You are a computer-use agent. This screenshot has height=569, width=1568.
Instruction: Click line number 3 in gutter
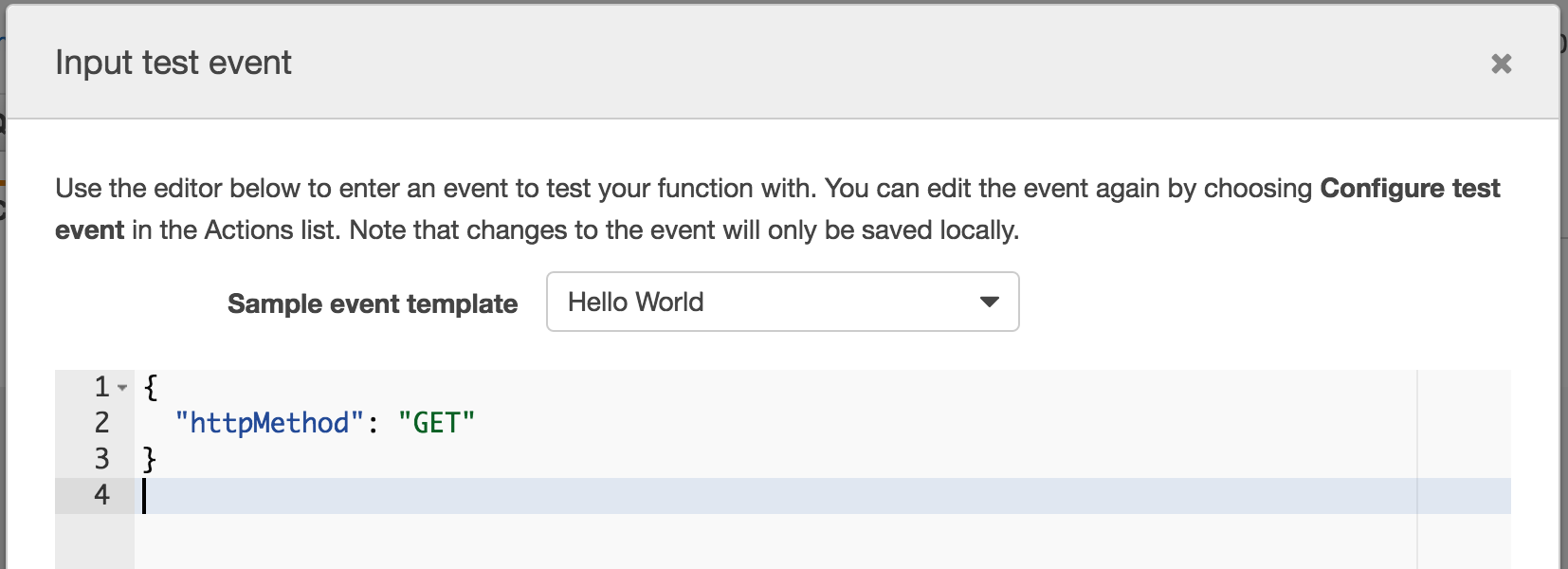101,459
